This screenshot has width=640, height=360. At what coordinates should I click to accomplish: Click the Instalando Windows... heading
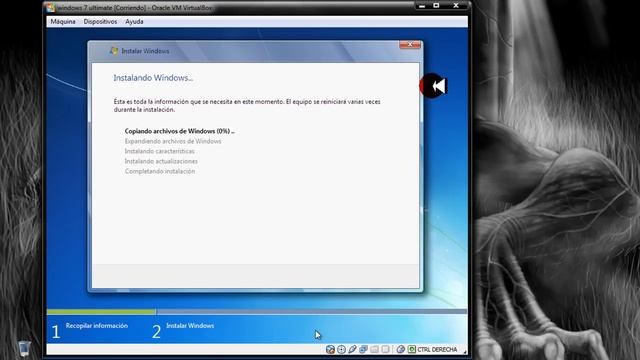153,78
